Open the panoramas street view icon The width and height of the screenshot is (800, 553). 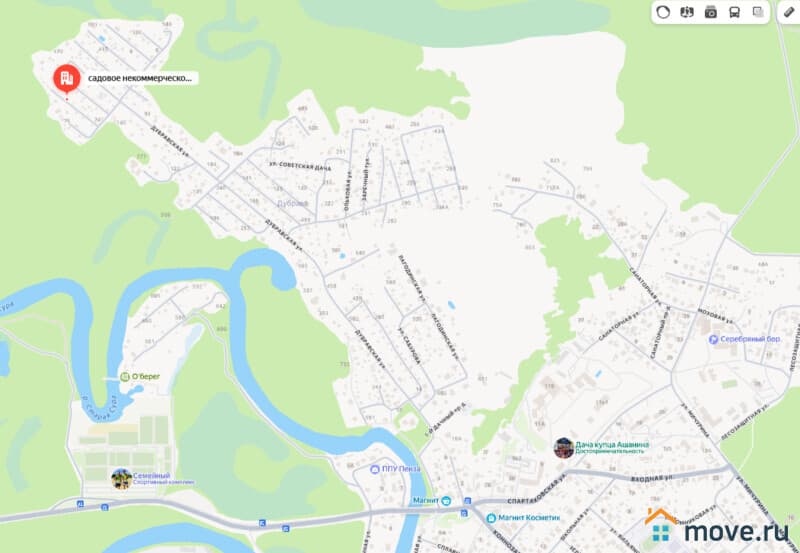click(687, 12)
